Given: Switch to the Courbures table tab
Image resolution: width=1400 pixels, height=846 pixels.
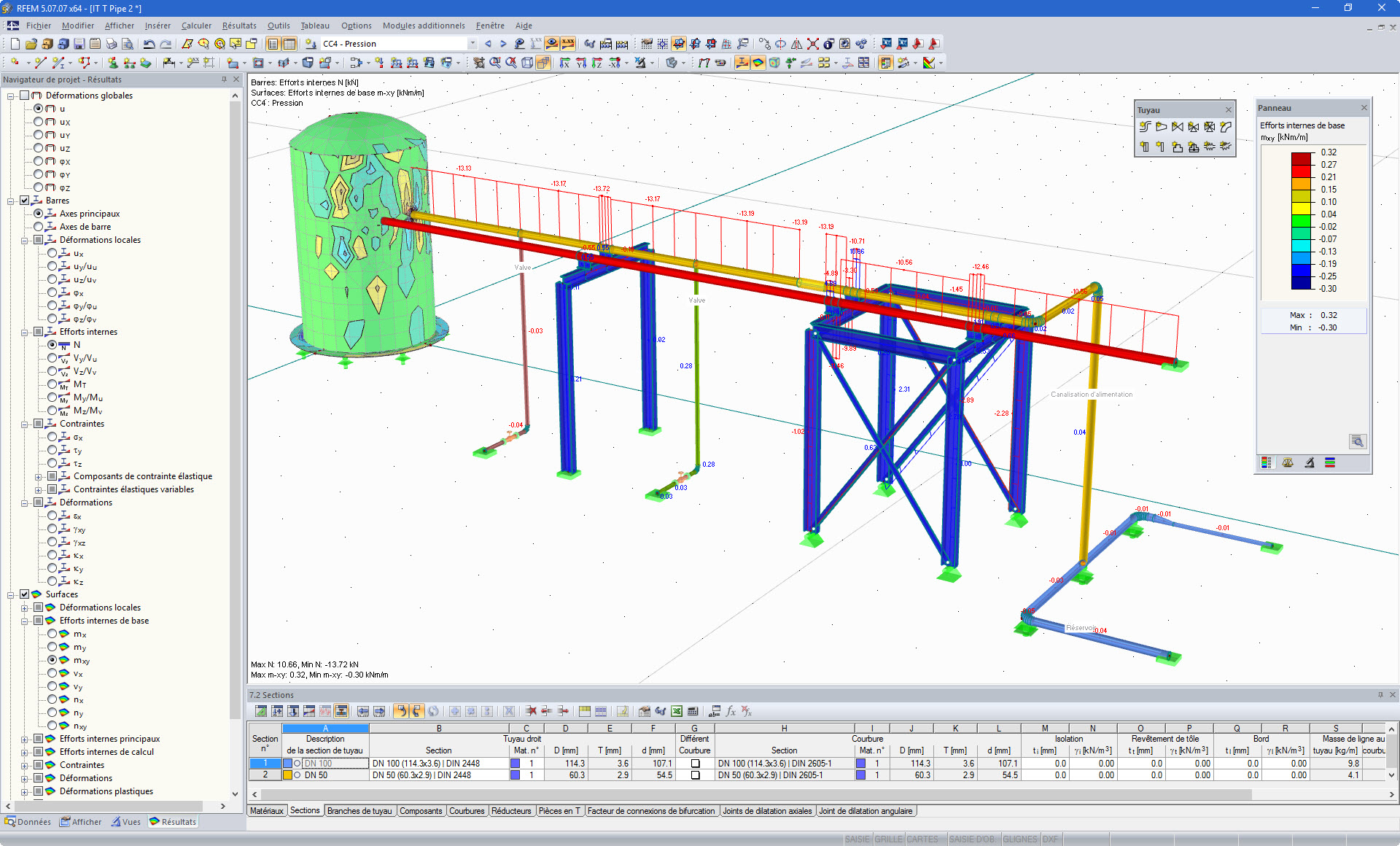Looking at the screenshot, I should pos(466,811).
